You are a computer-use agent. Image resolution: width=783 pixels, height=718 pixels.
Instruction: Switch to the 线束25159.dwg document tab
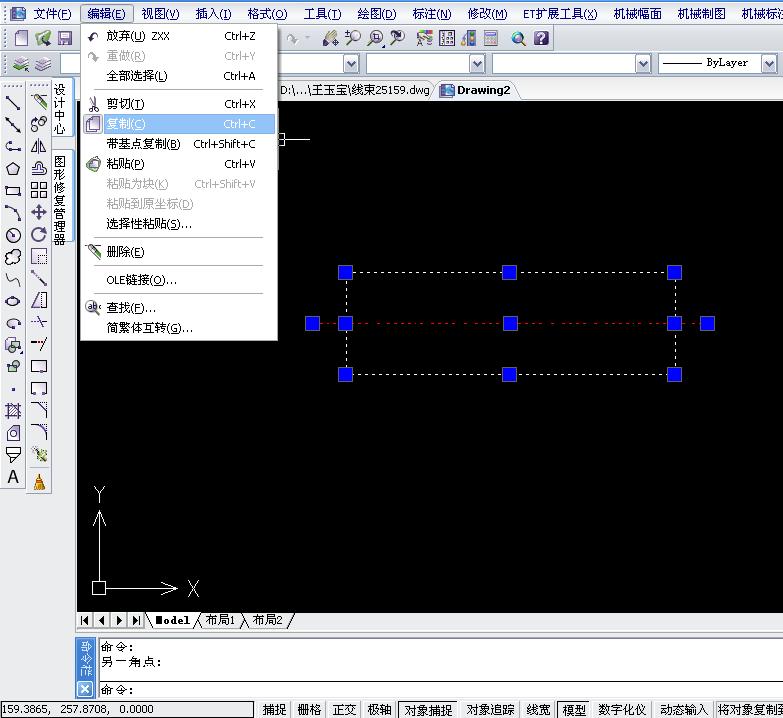(x=356, y=90)
